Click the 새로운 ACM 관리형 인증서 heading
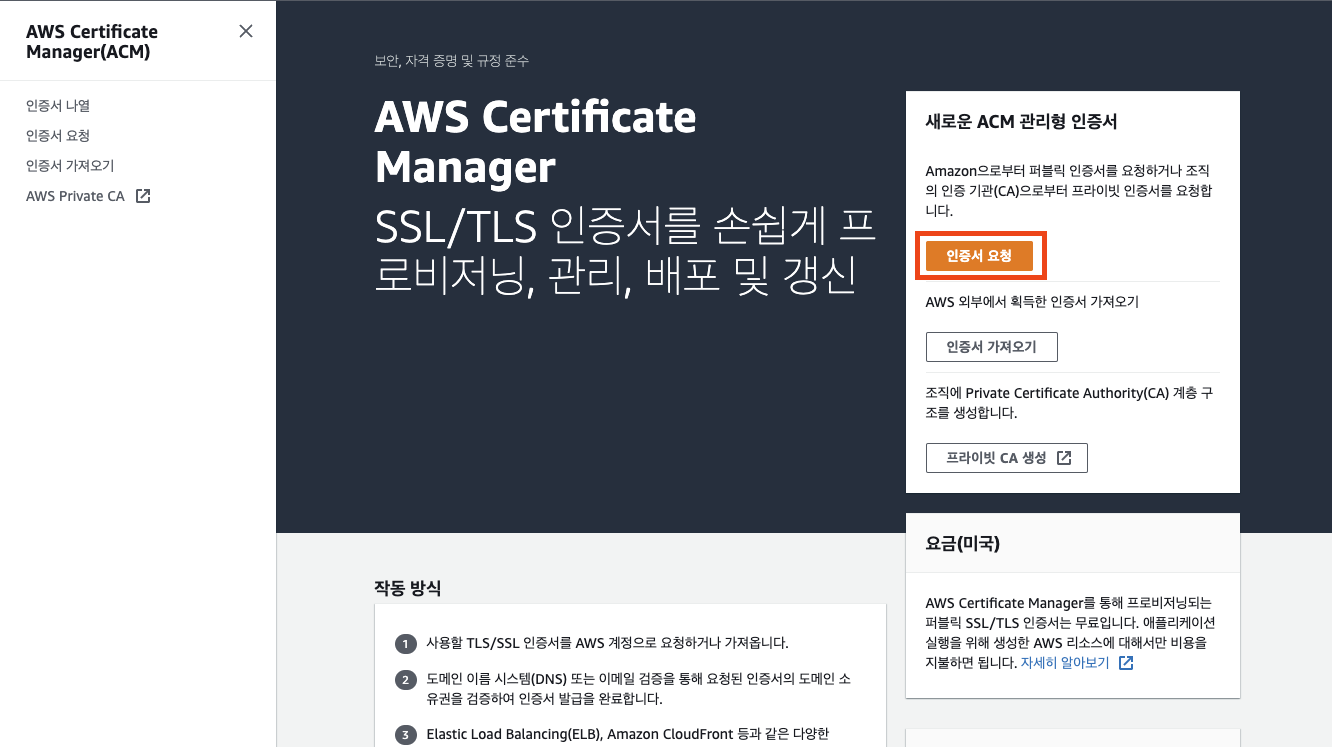This screenshot has width=1332, height=747. pyautogui.click(x=1021, y=122)
